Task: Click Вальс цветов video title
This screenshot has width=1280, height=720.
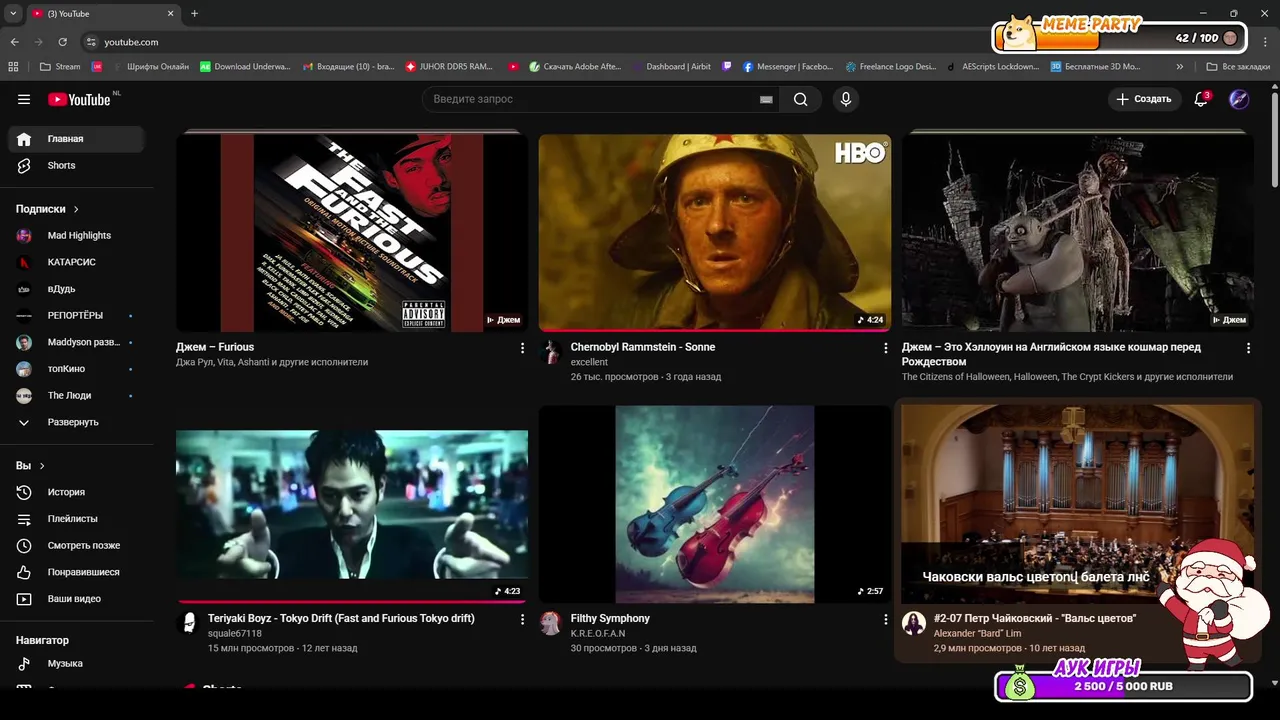Action: 1035,618
